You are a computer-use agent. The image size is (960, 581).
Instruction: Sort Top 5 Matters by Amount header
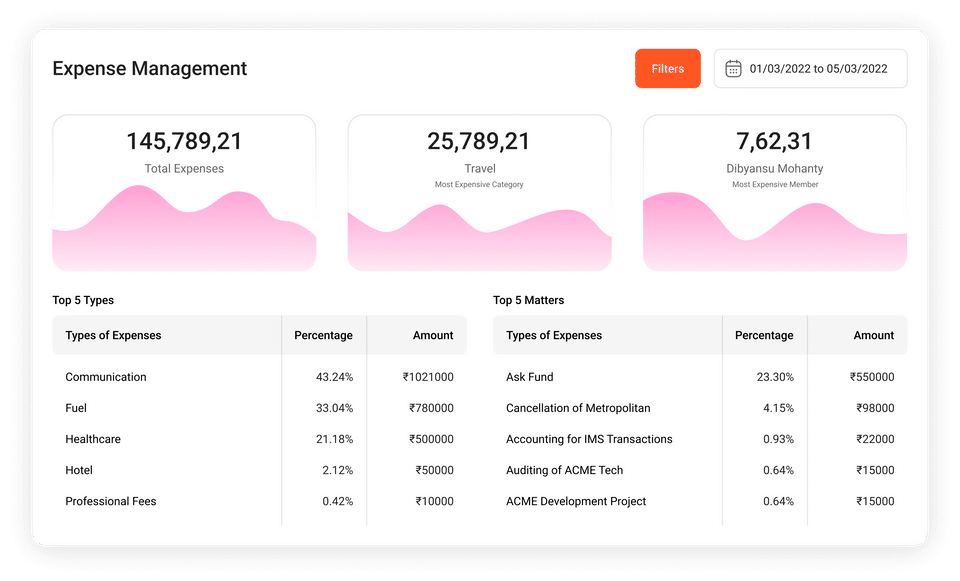click(x=874, y=336)
